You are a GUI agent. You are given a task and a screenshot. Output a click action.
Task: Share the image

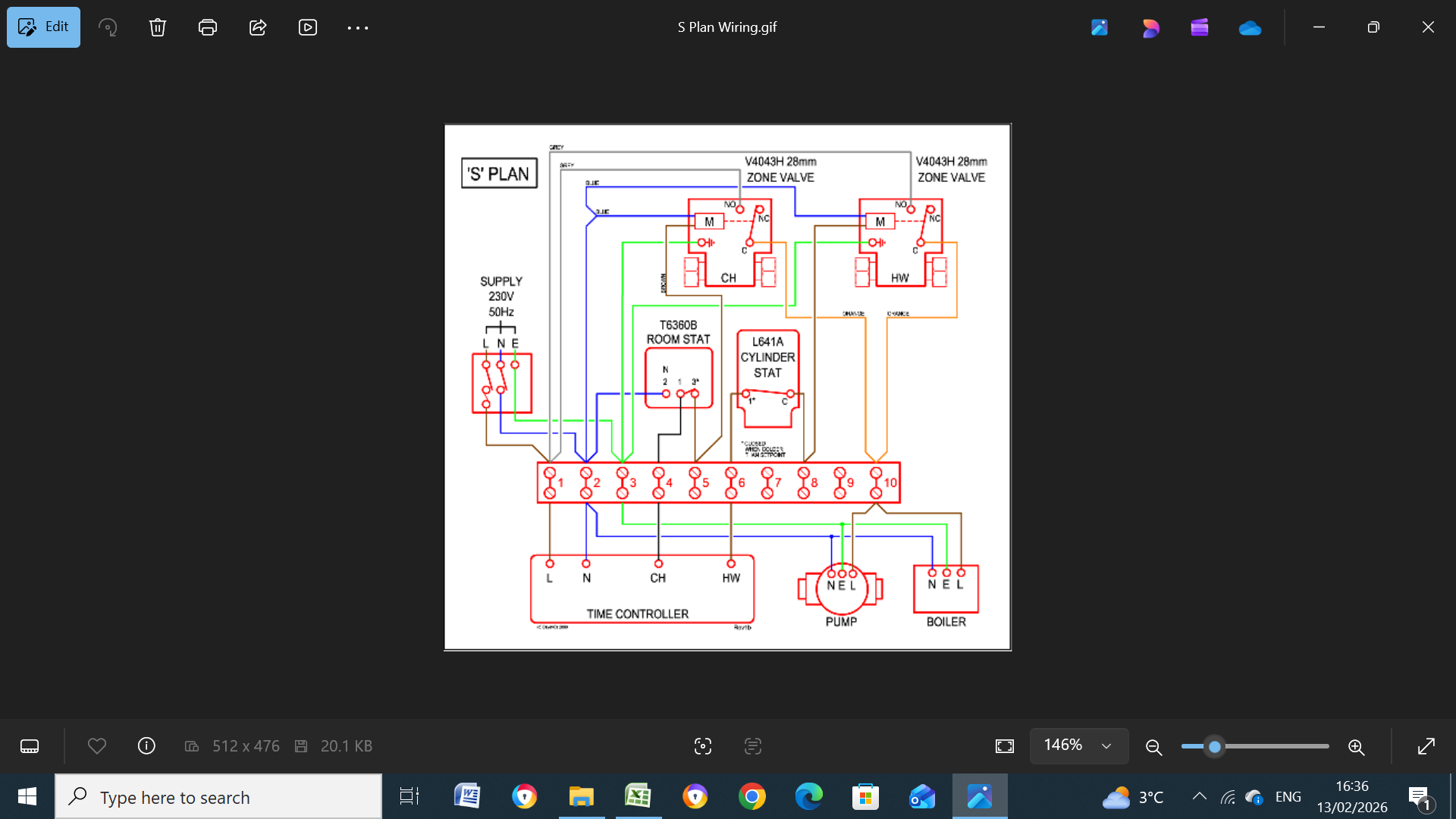coord(258,27)
